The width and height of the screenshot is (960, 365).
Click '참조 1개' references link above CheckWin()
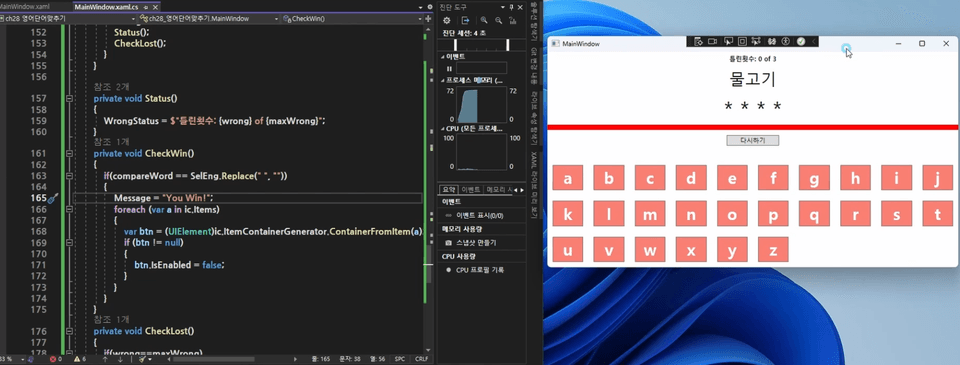point(111,141)
